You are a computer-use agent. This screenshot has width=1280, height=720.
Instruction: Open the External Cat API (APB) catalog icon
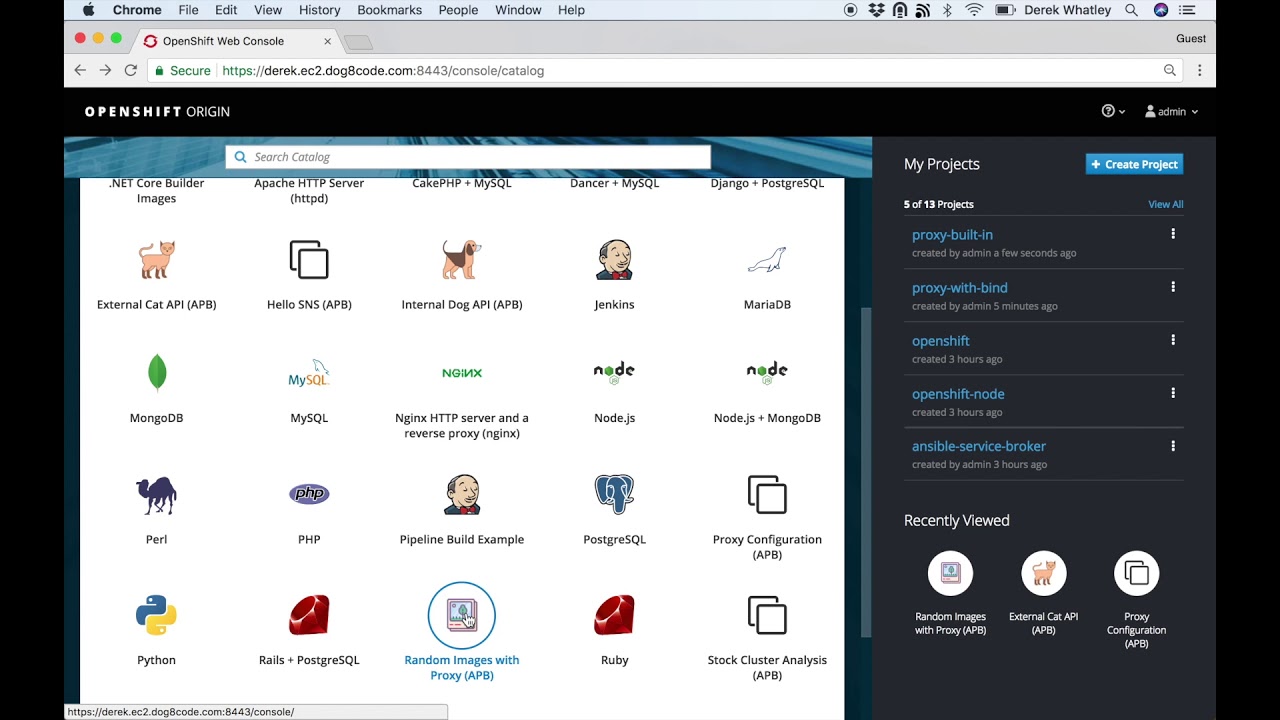156,260
